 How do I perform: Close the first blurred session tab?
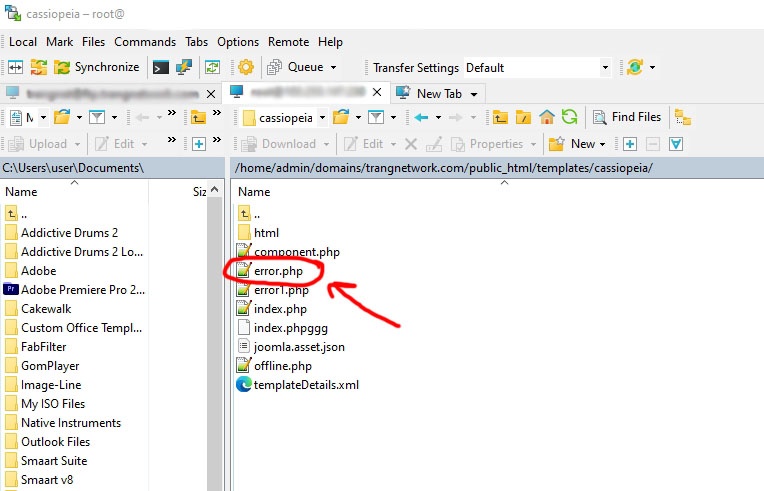(211, 94)
